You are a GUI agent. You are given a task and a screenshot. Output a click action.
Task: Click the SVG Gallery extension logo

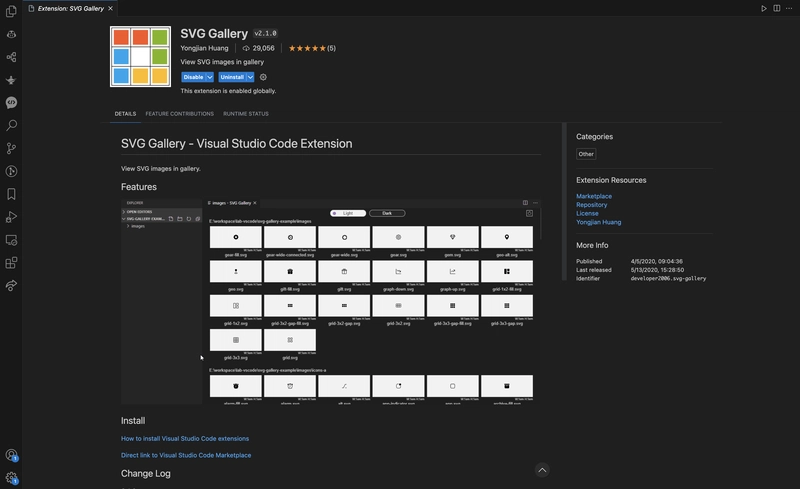[x=140, y=57]
